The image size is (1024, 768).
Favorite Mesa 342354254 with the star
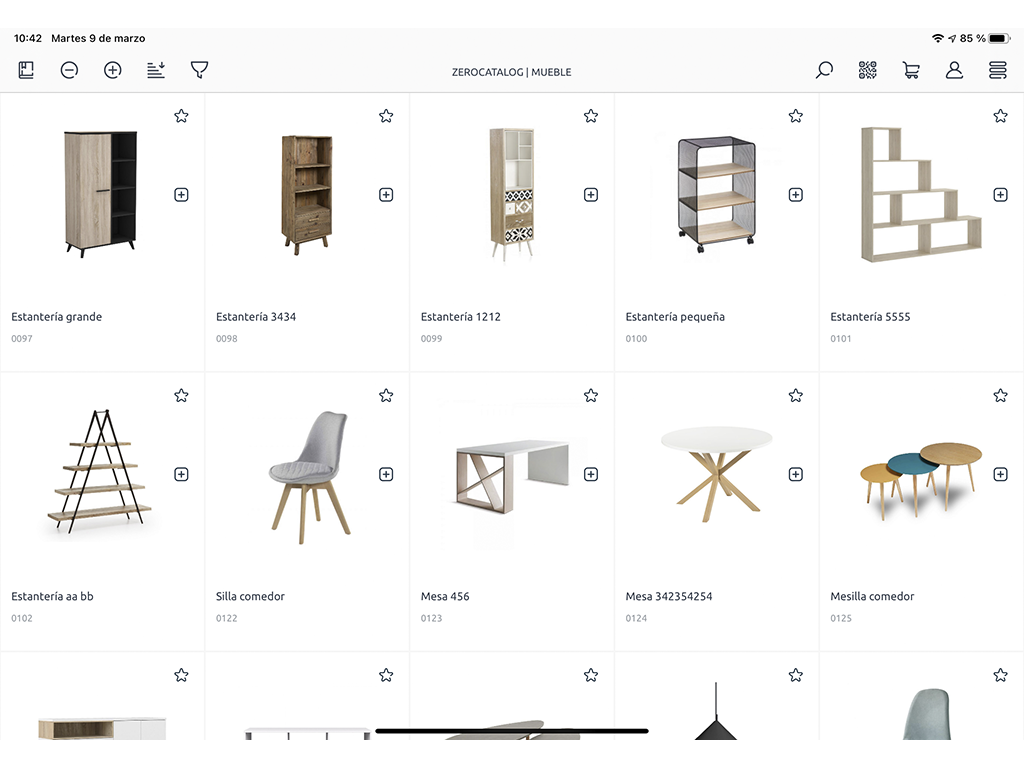(795, 396)
